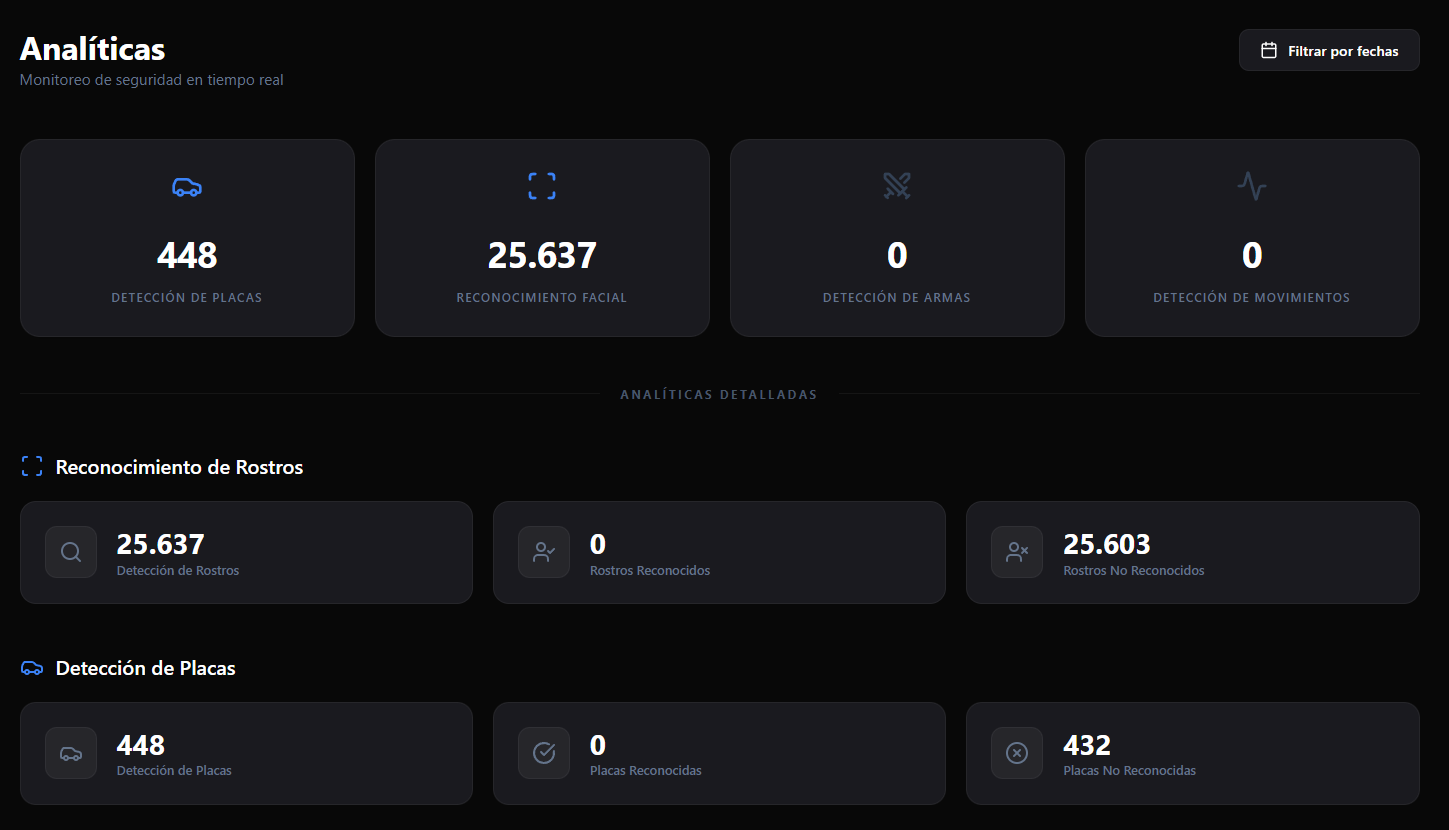Click the zero value for Placas Reconocidas
This screenshot has height=830, width=1449.
[598, 745]
